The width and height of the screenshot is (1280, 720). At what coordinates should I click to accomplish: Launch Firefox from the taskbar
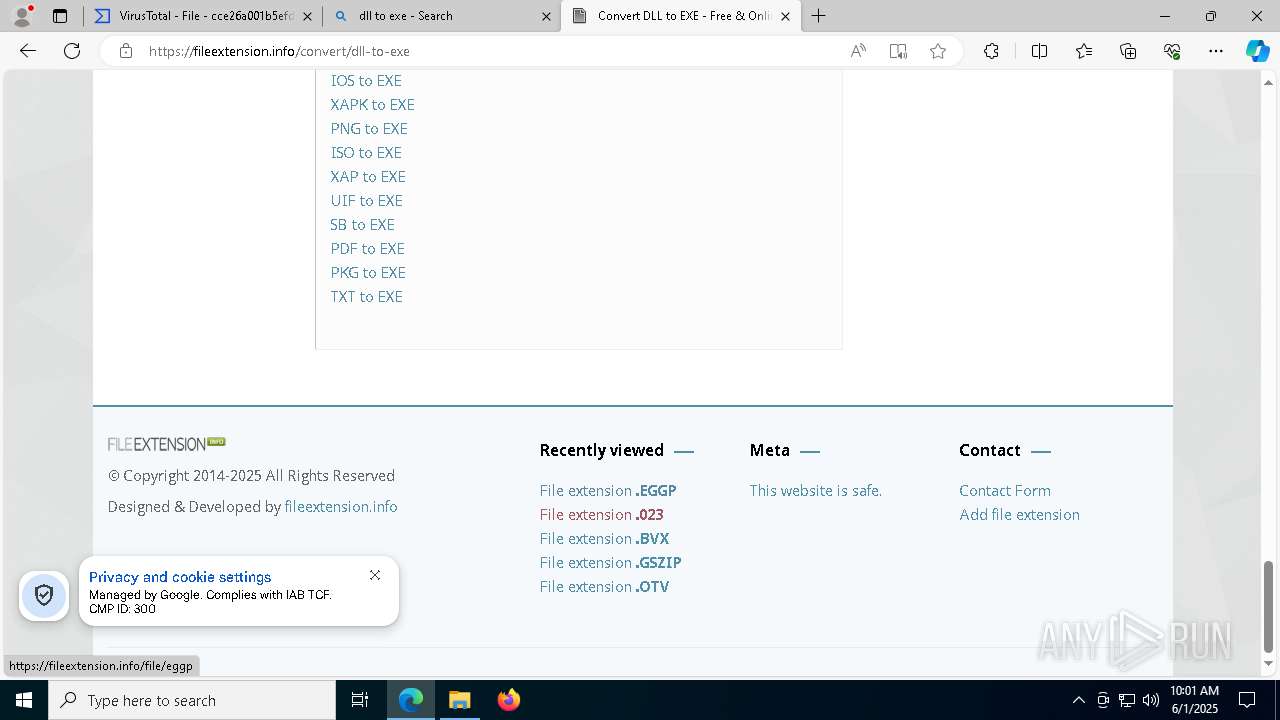tap(509, 700)
